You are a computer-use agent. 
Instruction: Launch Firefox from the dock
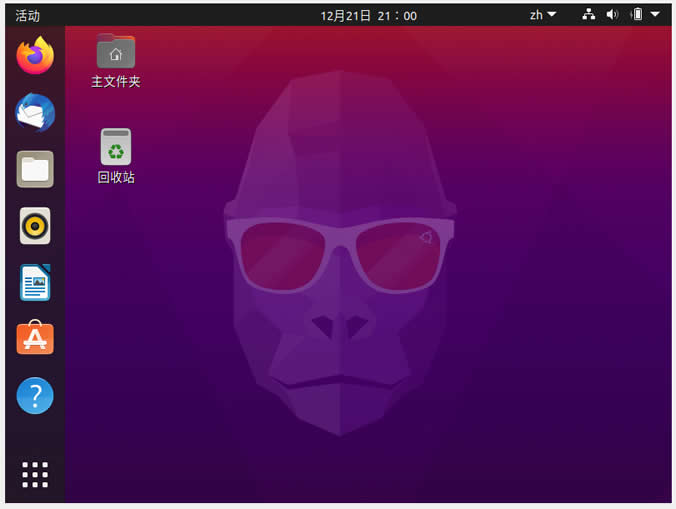pyautogui.click(x=35, y=56)
